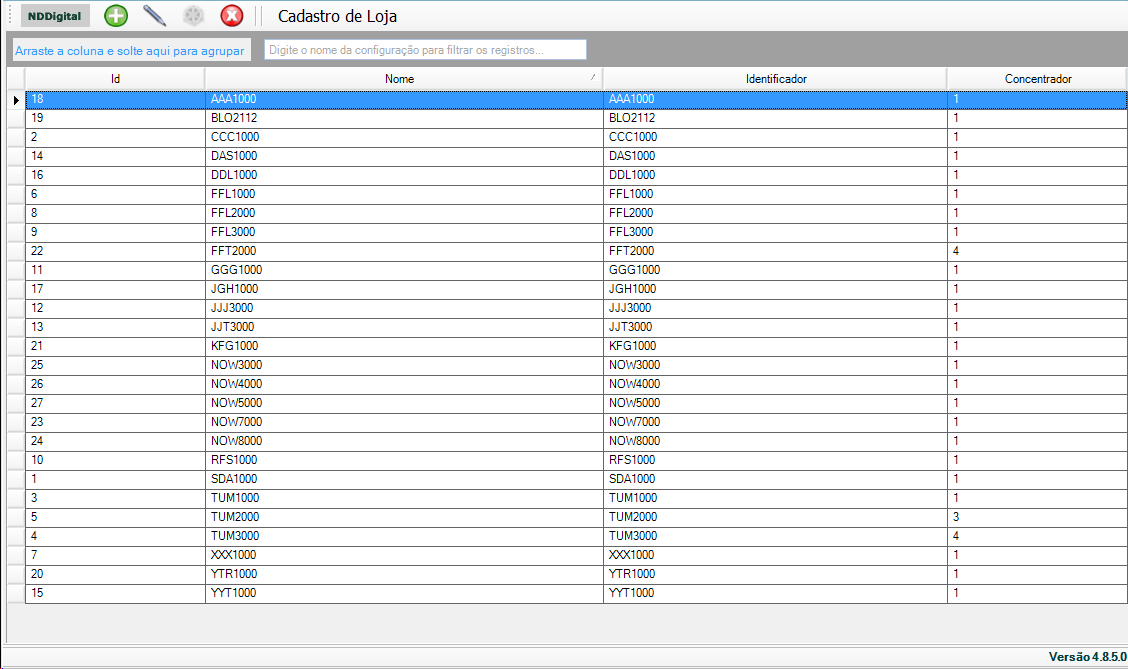Click the green add new store icon
This screenshot has height=669, width=1128.
click(x=116, y=16)
